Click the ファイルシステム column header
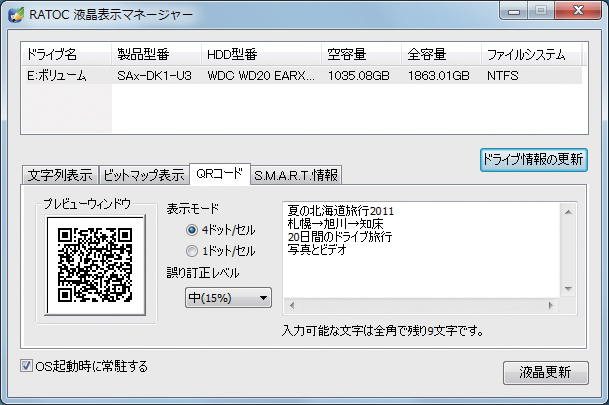Viewport: 609px width, 405px height. (531, 54)
